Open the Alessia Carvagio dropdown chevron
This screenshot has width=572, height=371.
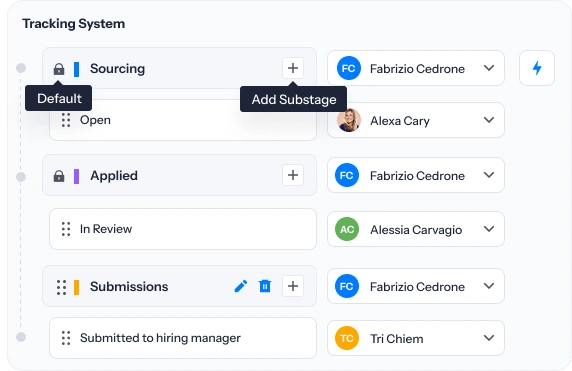point(489,229)
